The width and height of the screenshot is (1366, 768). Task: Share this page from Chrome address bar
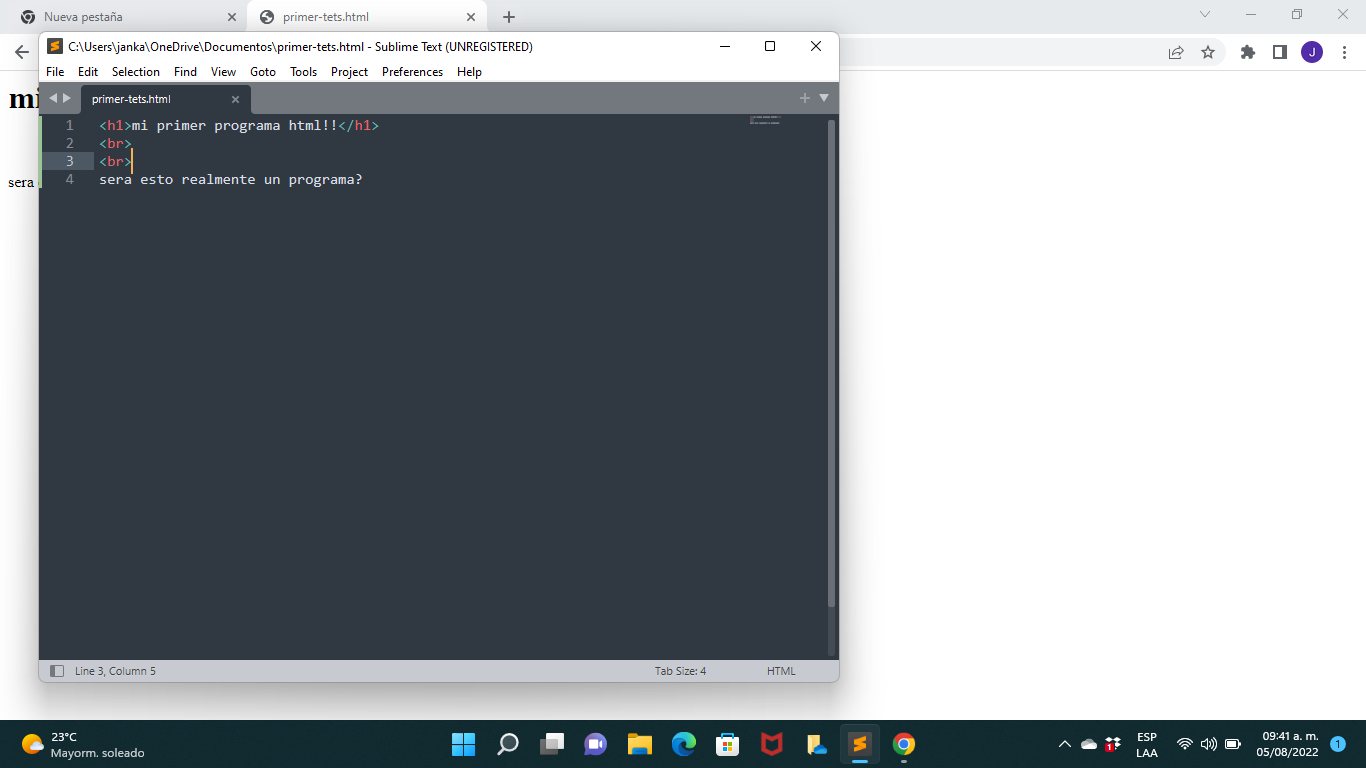click(1176, 52)
